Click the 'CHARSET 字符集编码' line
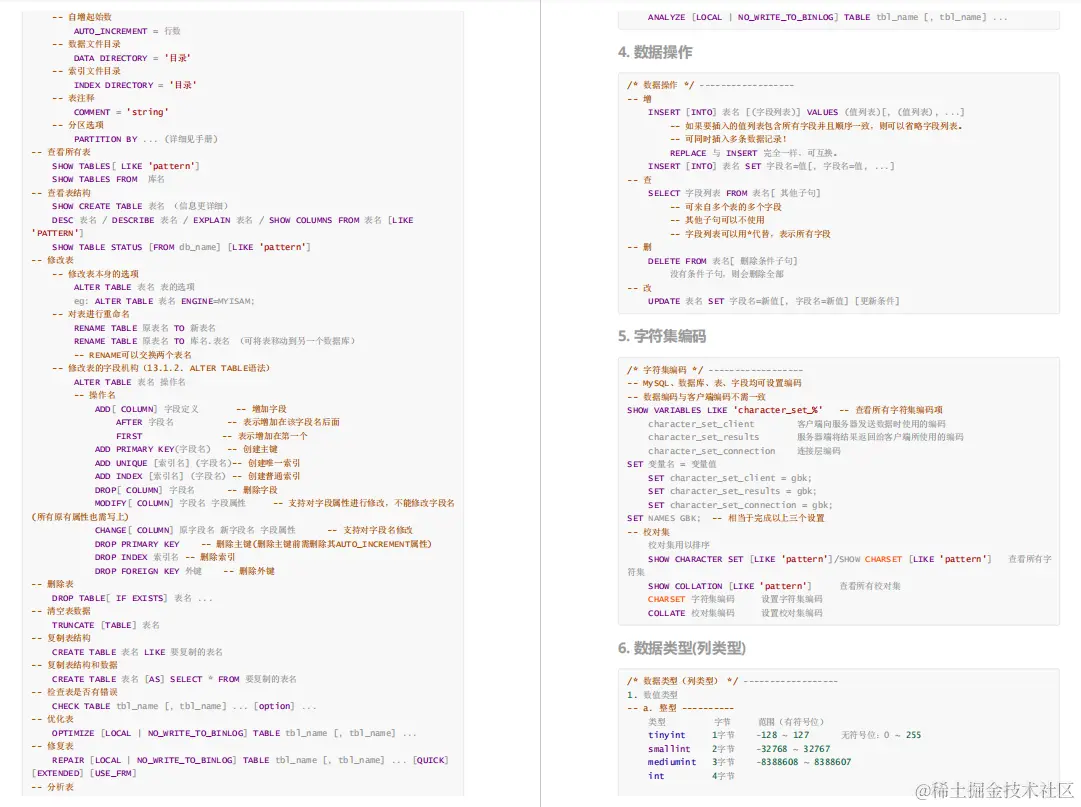Image resolution: width=1081 pixels, height=807 pixels. pyautogui.click(x=735, y=599)
